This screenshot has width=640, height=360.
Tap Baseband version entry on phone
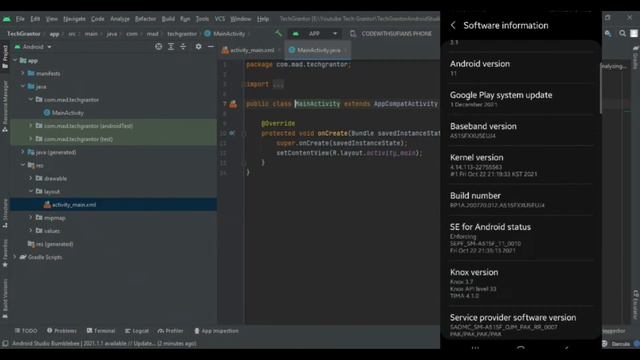click(x=521, y=131)
